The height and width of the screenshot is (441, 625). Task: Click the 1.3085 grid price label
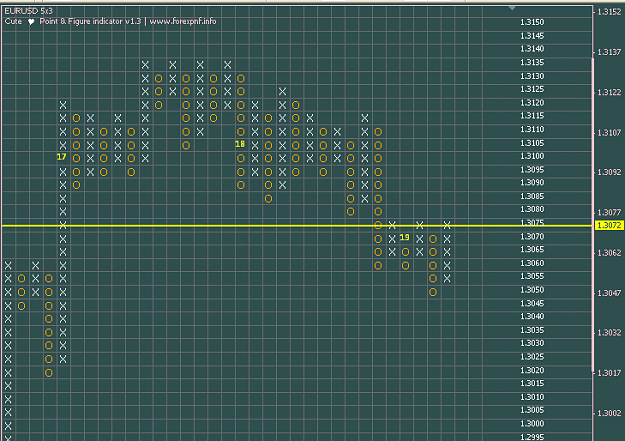(532, 196)
